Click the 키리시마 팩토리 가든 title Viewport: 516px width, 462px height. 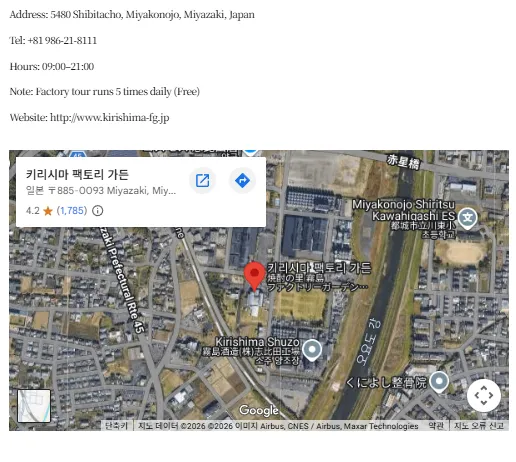(77, 174)
